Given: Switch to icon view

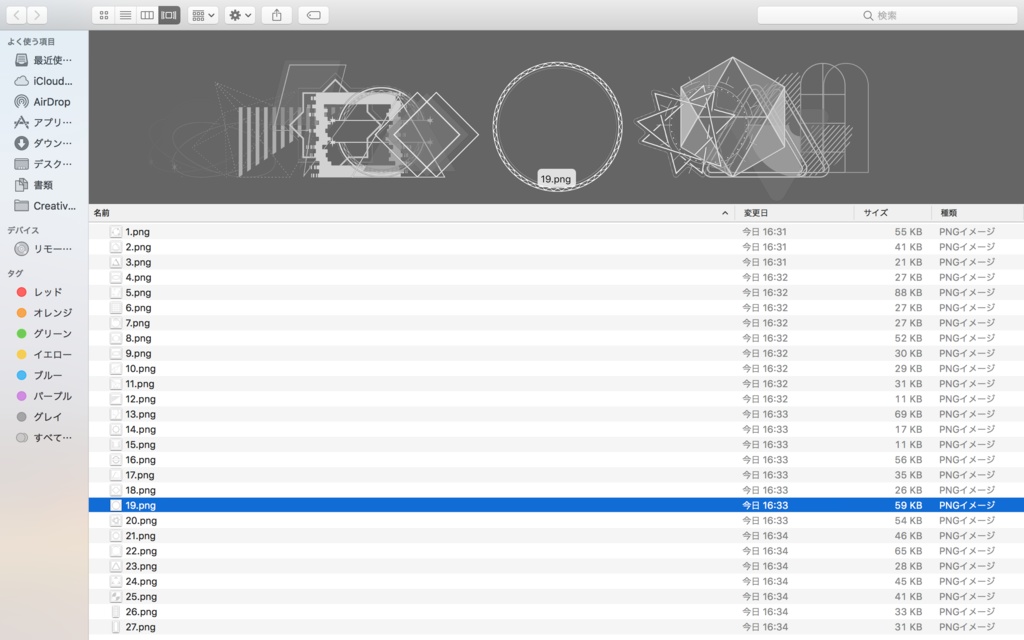Looking at the screenshot, I should (104, 15).
